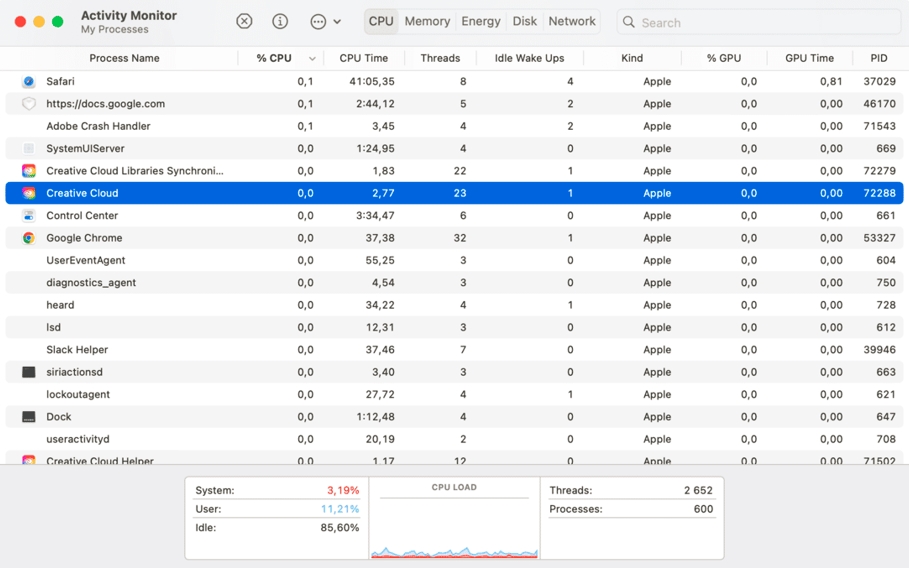Click the magnifying glass search icon
909x568 pixels.
pos(628,22)
